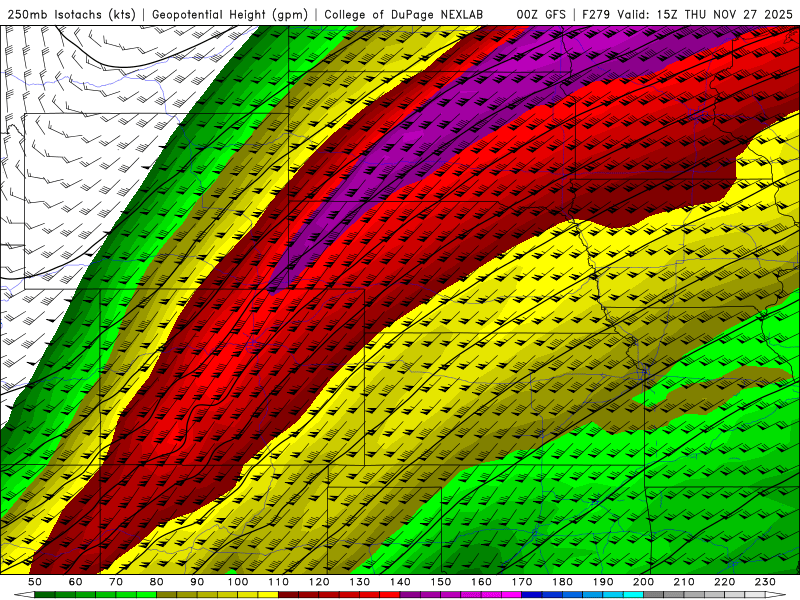The width and height of the screenshot is (800, 600).
Task: Click the '200' label on the color scale
Action: point(643,582)
